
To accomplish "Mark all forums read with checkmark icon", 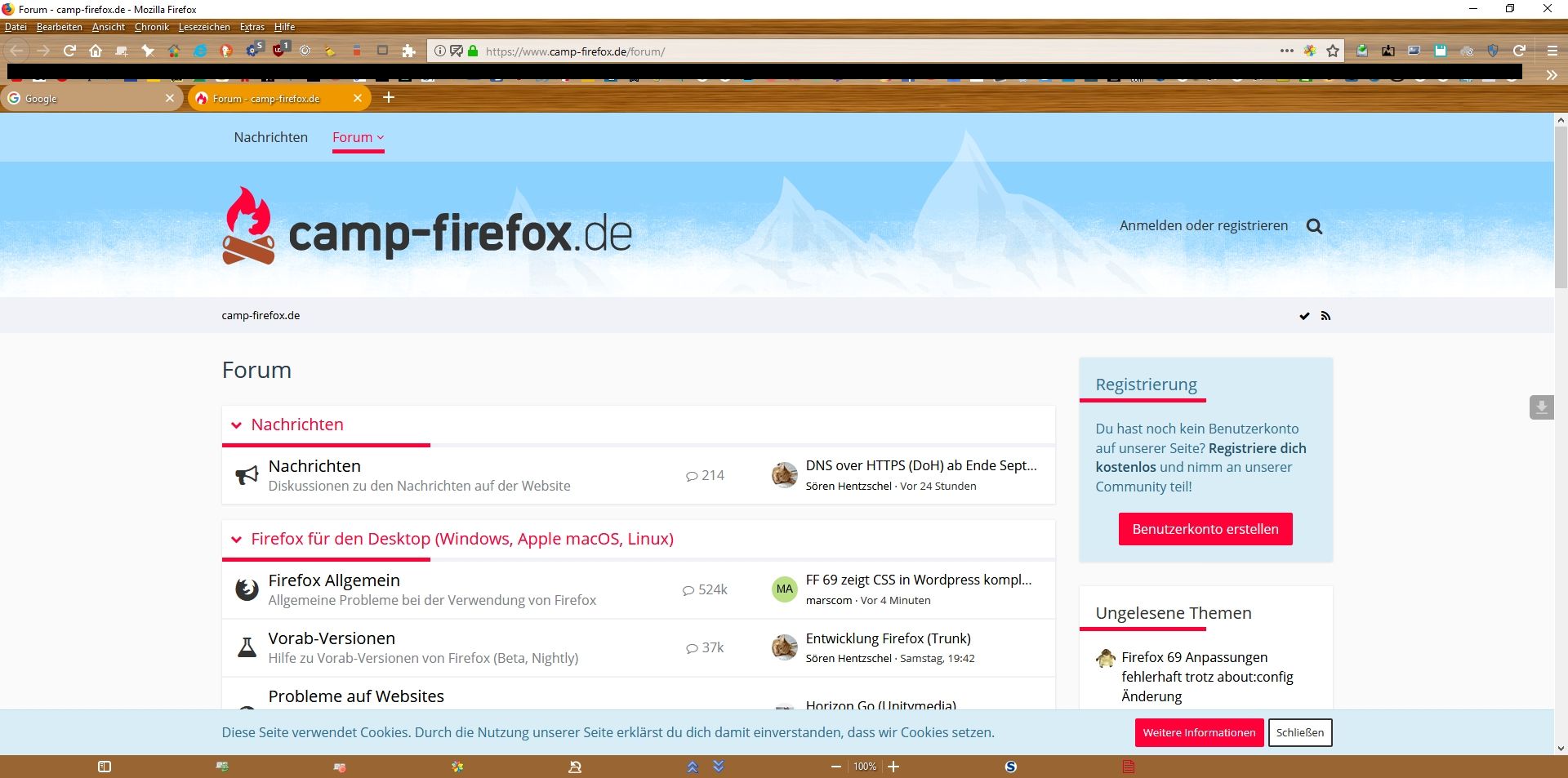I will click(x=1304, y=316).
